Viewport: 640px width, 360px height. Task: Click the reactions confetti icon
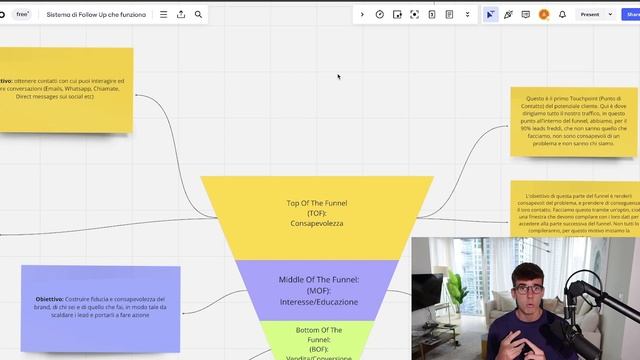tap(508, 15)
